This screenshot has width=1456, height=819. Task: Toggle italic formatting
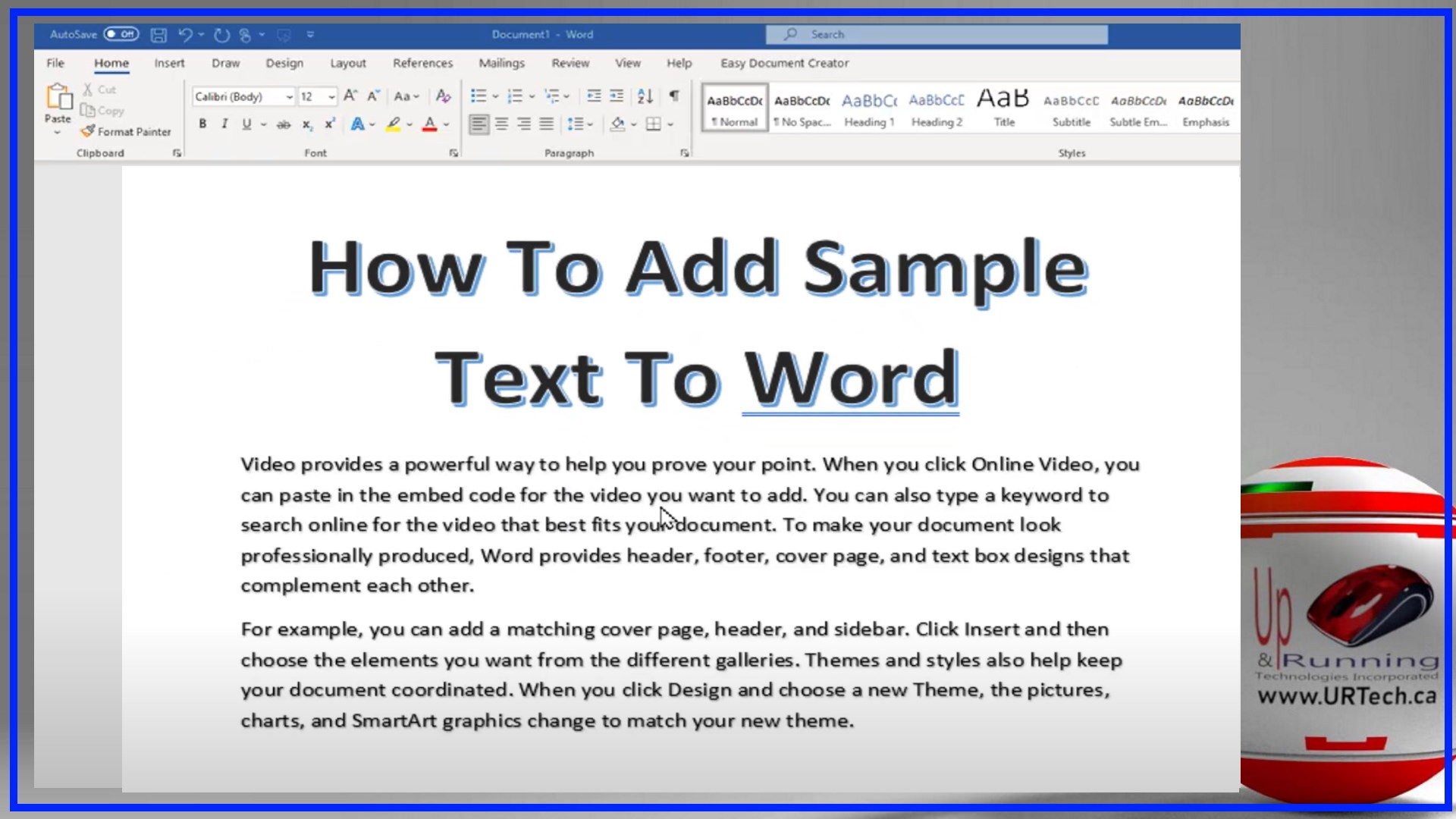pyautogui.click(x=224, y=124)
